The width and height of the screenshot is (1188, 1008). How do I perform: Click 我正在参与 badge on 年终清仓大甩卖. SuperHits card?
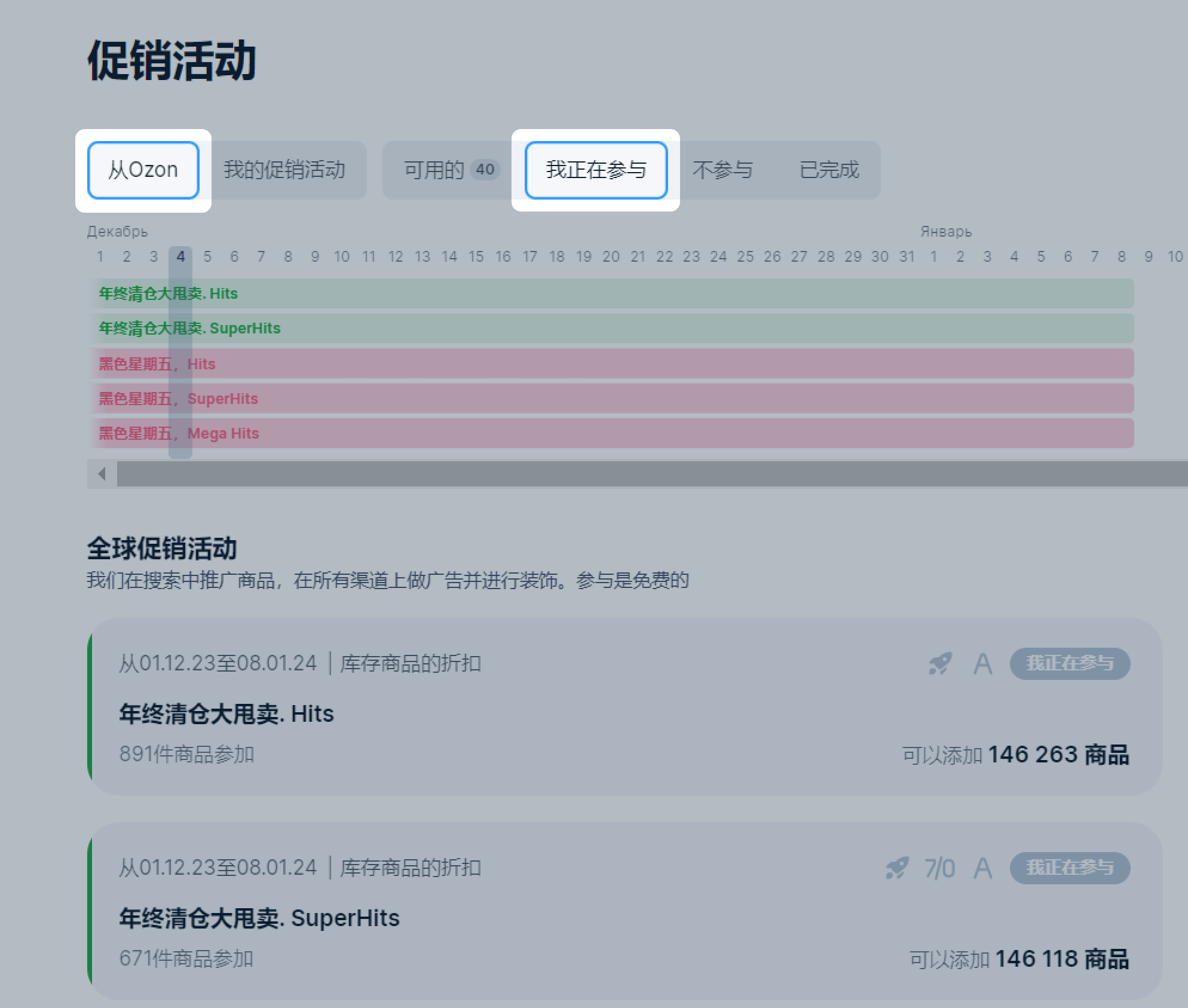tap(1070, 868)
